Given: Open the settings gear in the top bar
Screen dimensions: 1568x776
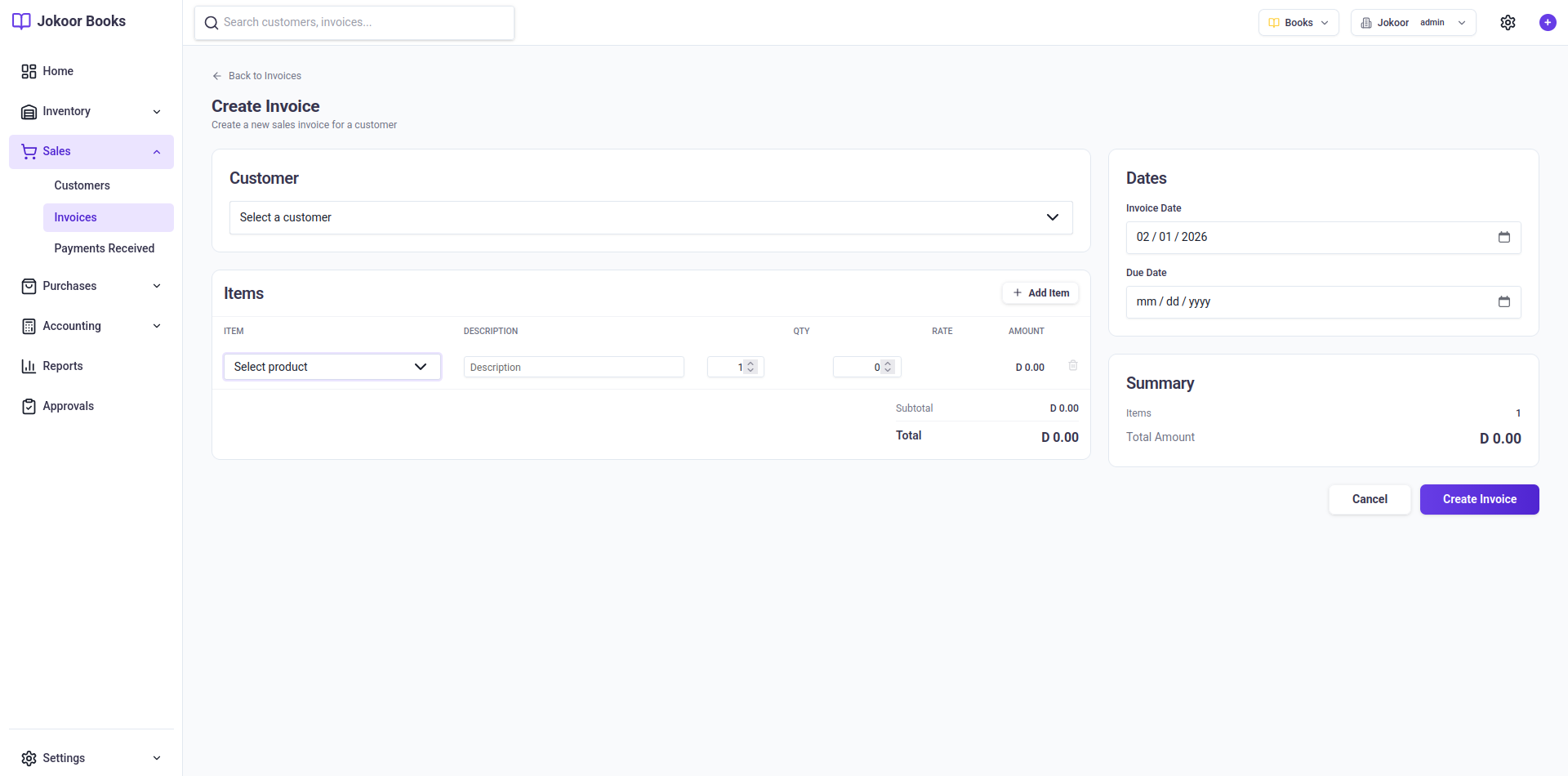Looking at the screenshot, I should click(x=1508, y=22).
